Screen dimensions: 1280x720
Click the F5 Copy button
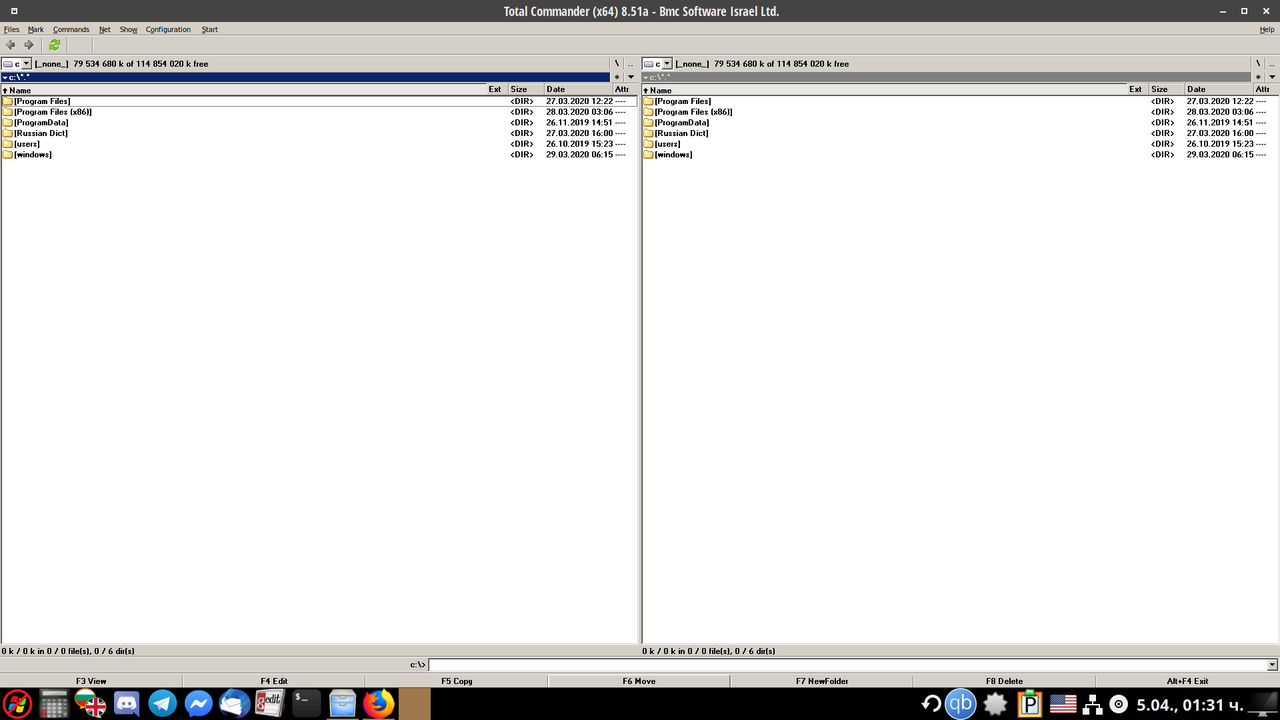(457, 681)
